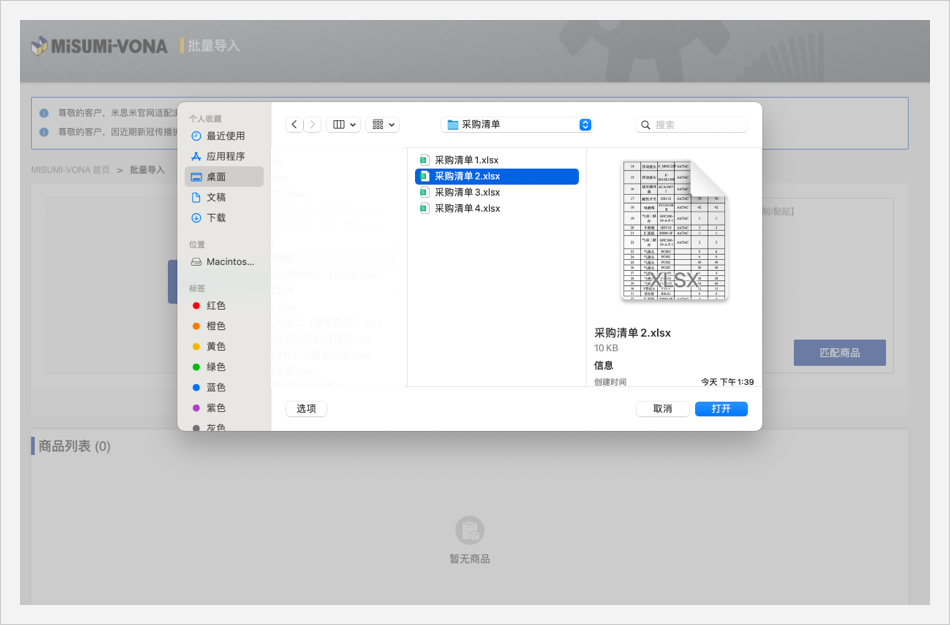
Task: Select file 采购清单 3.xlsx
Action: click(467, 192)
